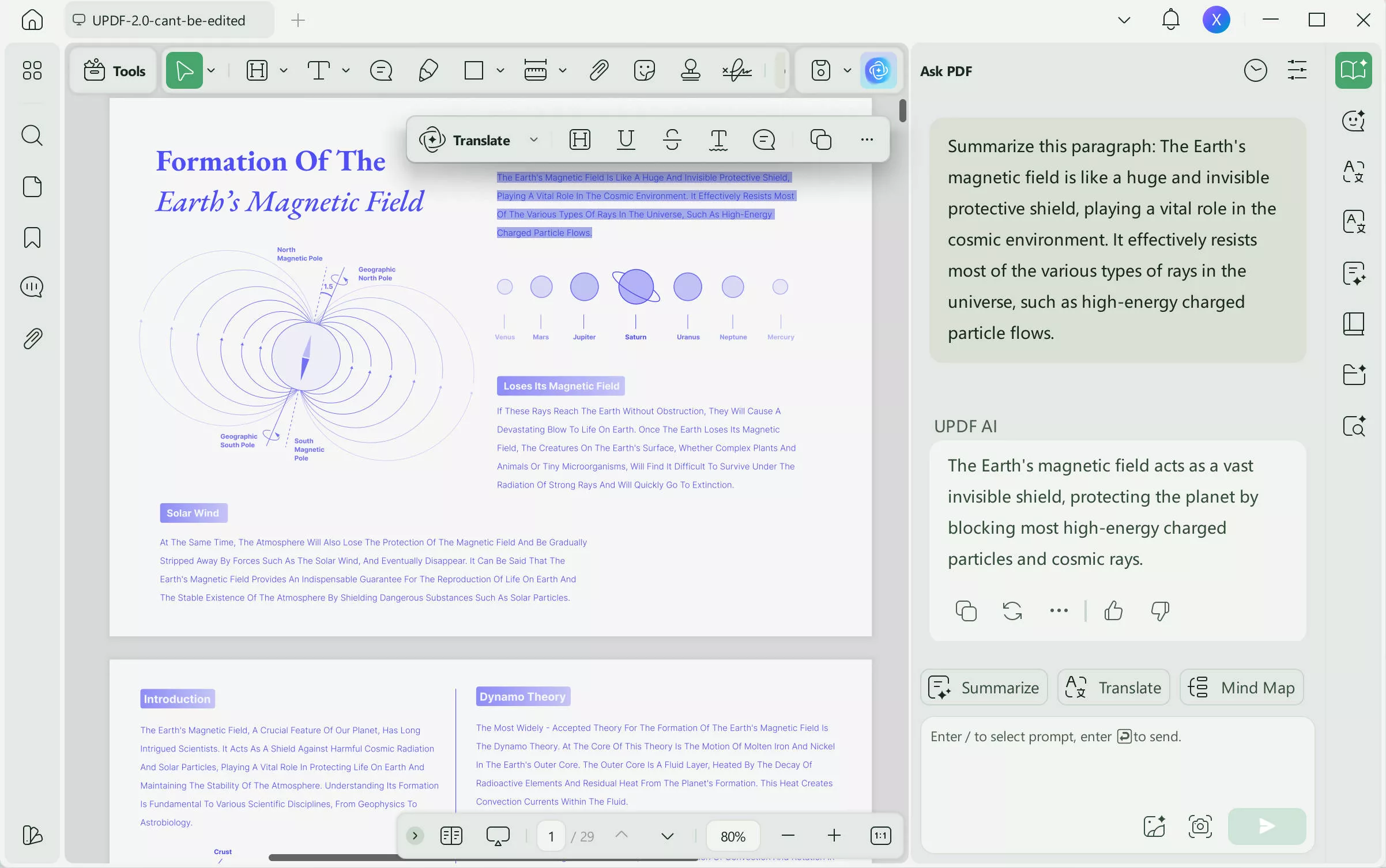Select the signature tool icon
The image size is (1386, 868).
[x=736, y=71]
